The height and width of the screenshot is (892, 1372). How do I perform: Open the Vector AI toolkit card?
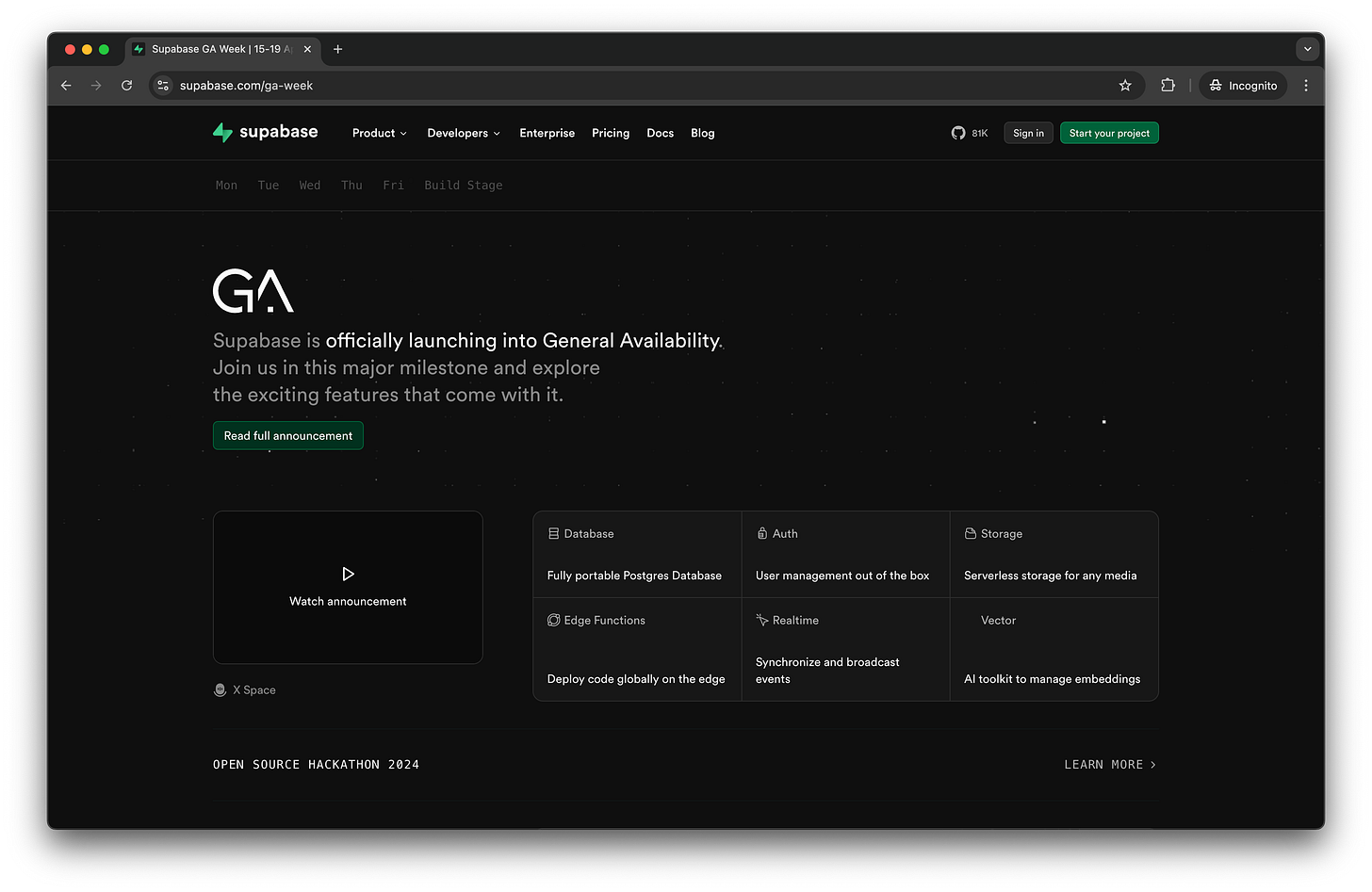pyautogui.click(x=1053, y=650)
